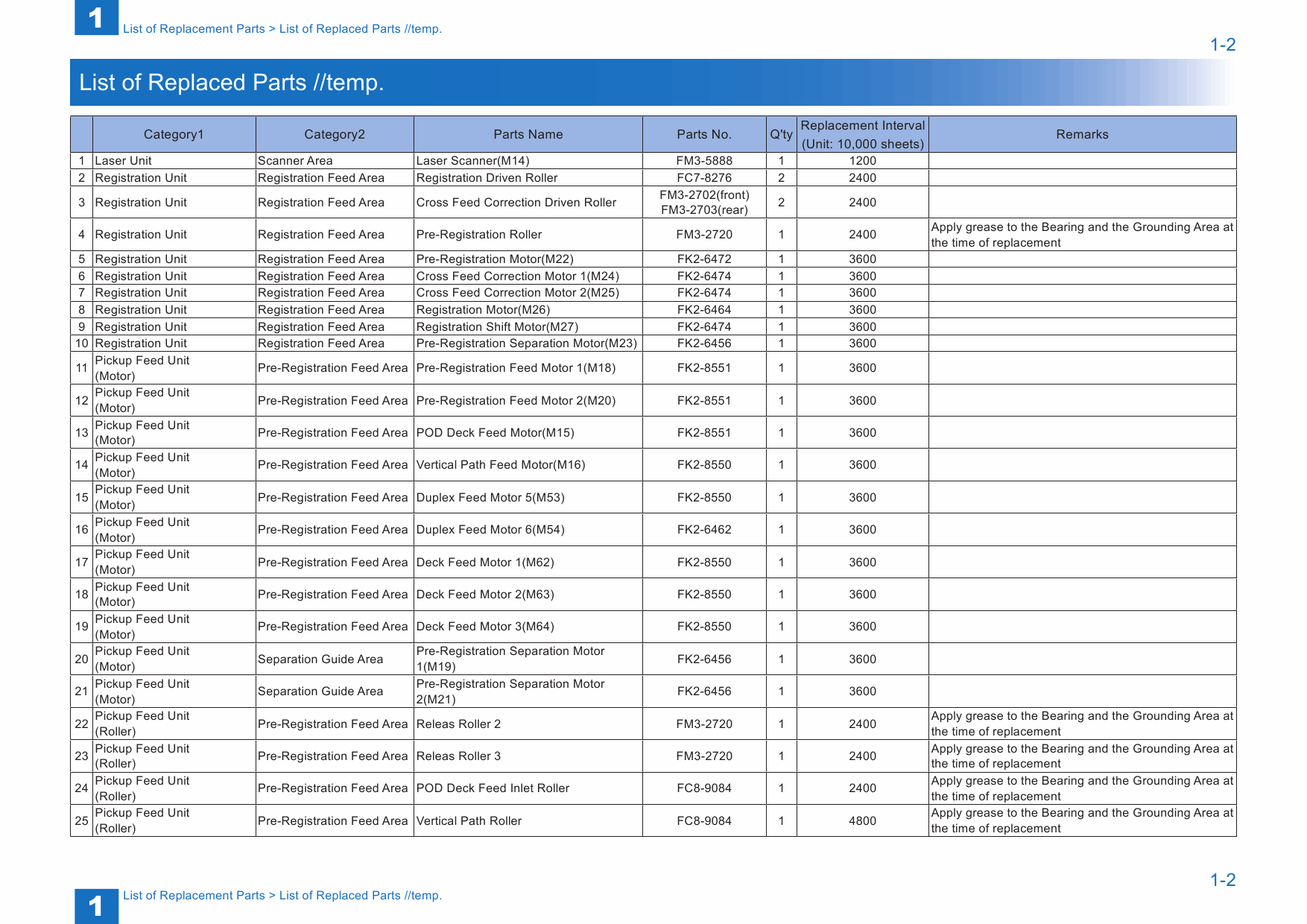Open the top 'List of Replacement Parts' breadcrumb link

[194, 29]
